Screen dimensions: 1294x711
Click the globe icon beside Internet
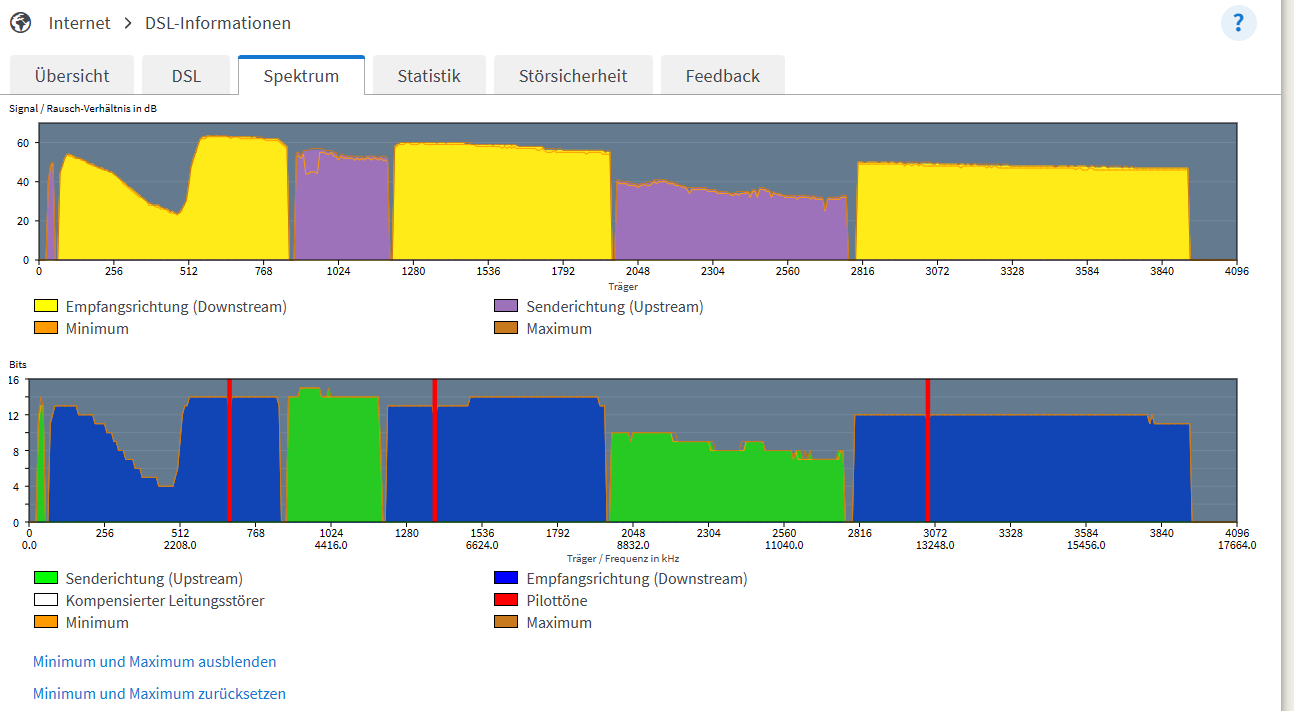click(x=21, y=22)
